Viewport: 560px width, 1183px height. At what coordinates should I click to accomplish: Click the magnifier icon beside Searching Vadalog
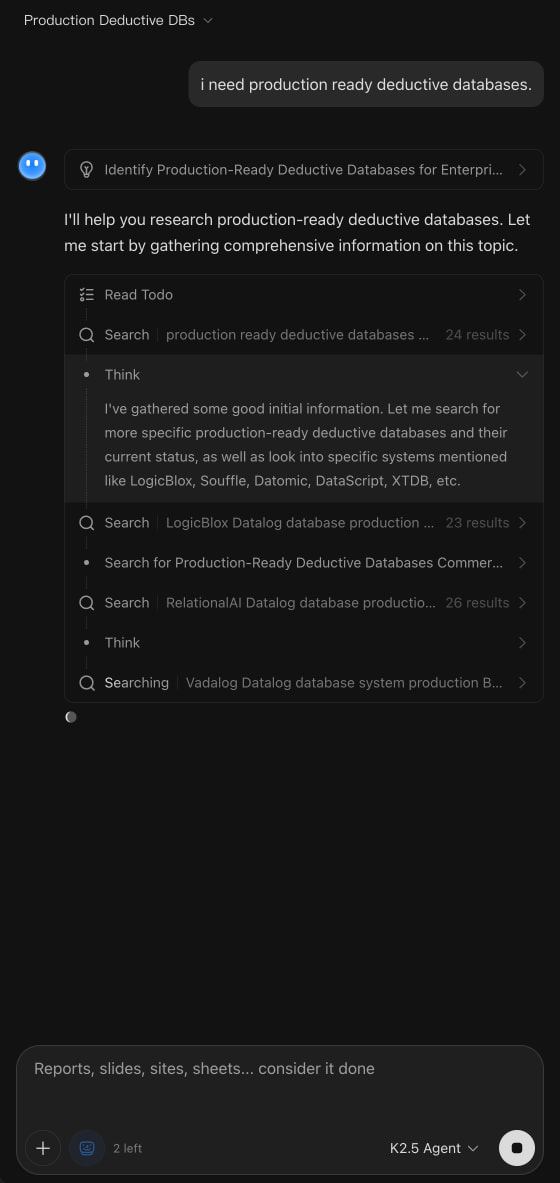coord(87,683)
